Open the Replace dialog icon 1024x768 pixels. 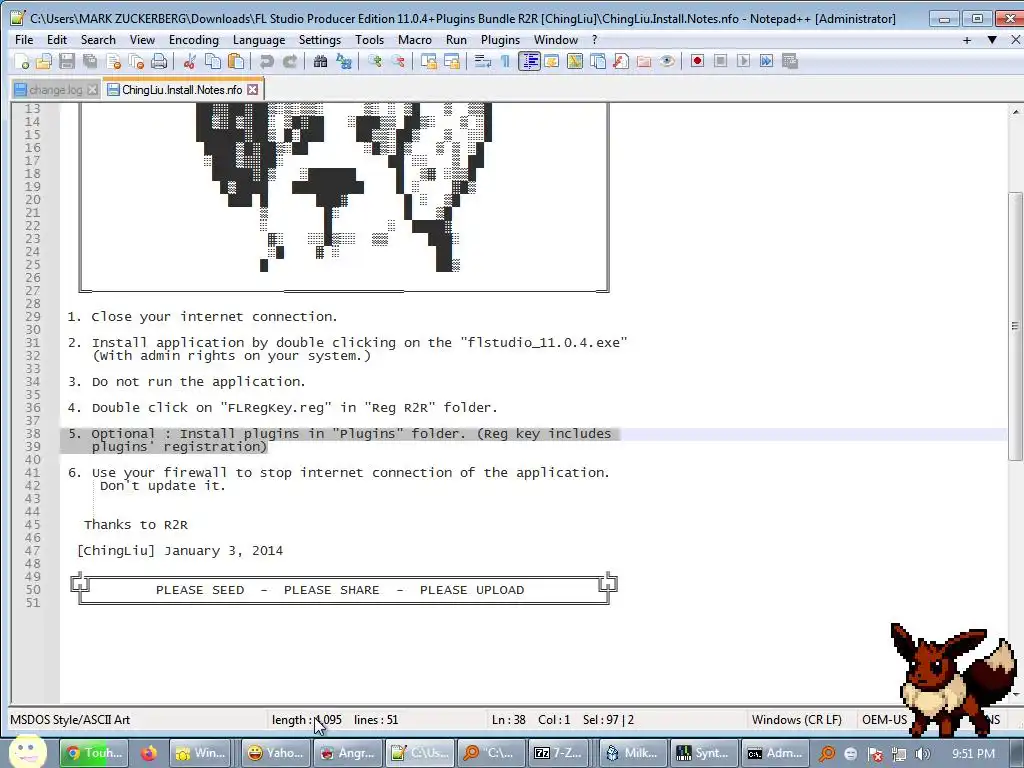click(344, 61)
